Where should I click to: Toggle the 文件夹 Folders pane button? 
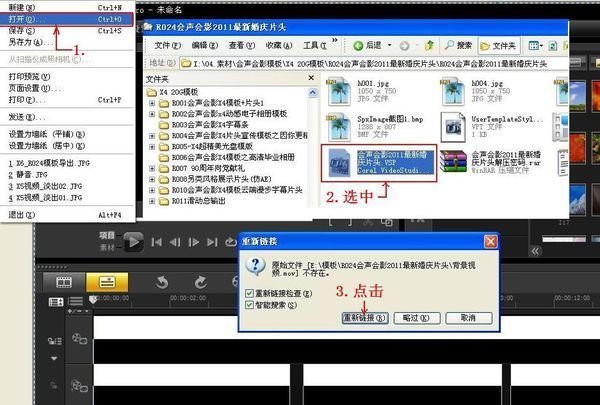(498, 46)
